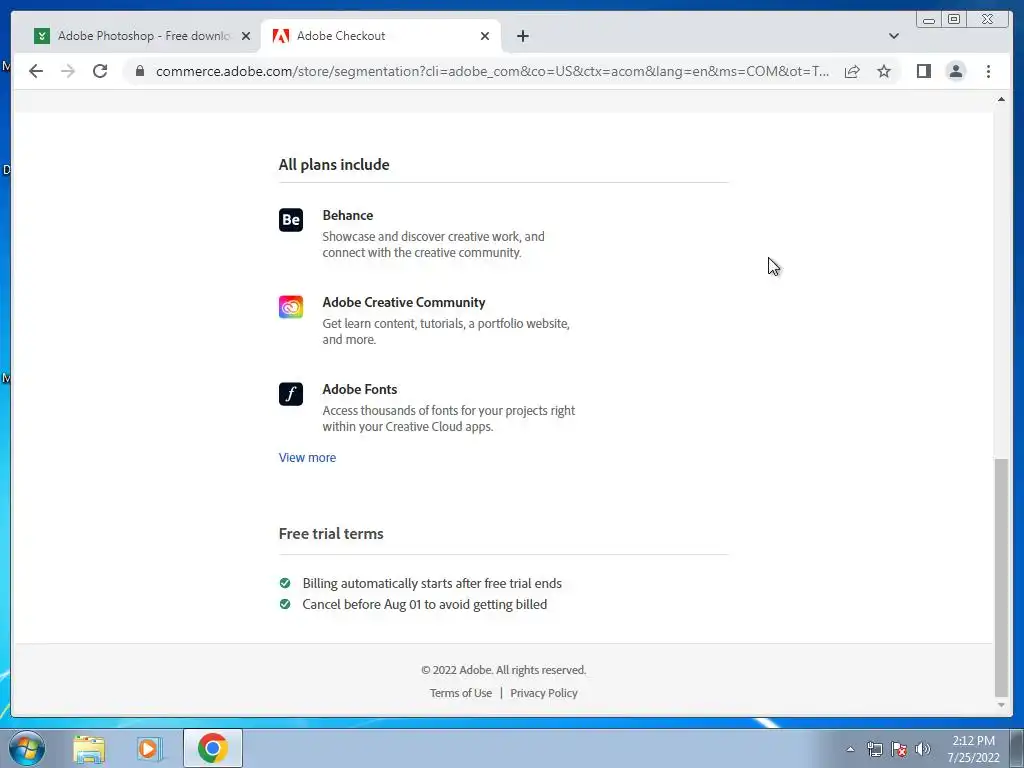
Task: Bookmark this page with the star icon
Action: pyautogui.click(x=884, y=71)
